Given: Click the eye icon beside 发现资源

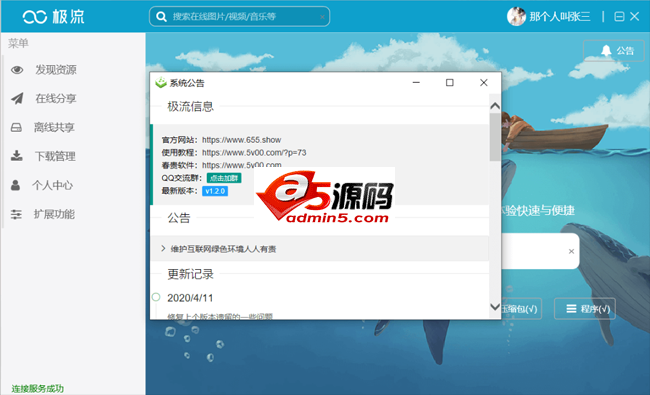Looking at the screenshot, I should pyautogui.click(x=17, y=70).
